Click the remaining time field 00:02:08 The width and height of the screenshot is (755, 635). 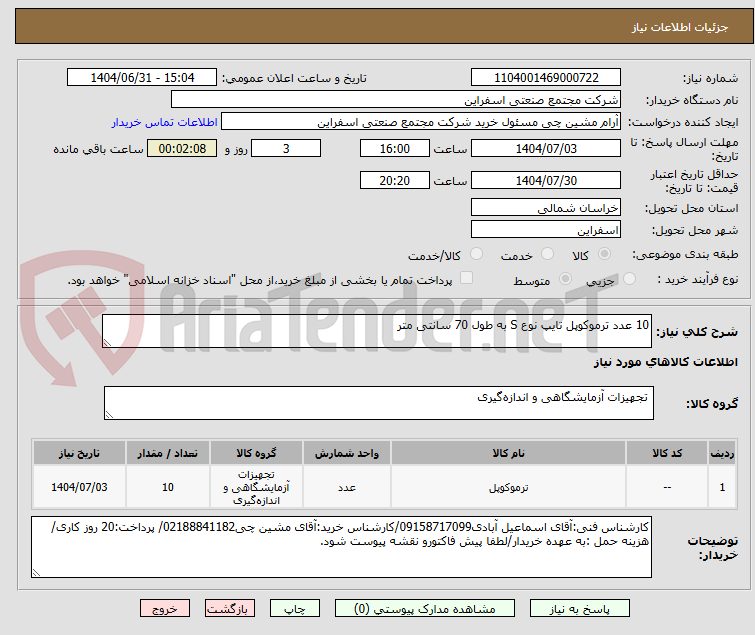[x=182, y=148]
